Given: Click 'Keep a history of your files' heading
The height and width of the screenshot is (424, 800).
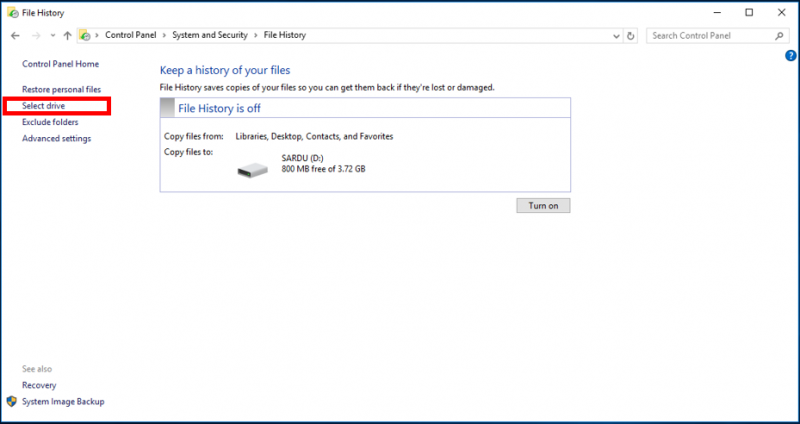Looking at the screenshot, I should [225, 70].
